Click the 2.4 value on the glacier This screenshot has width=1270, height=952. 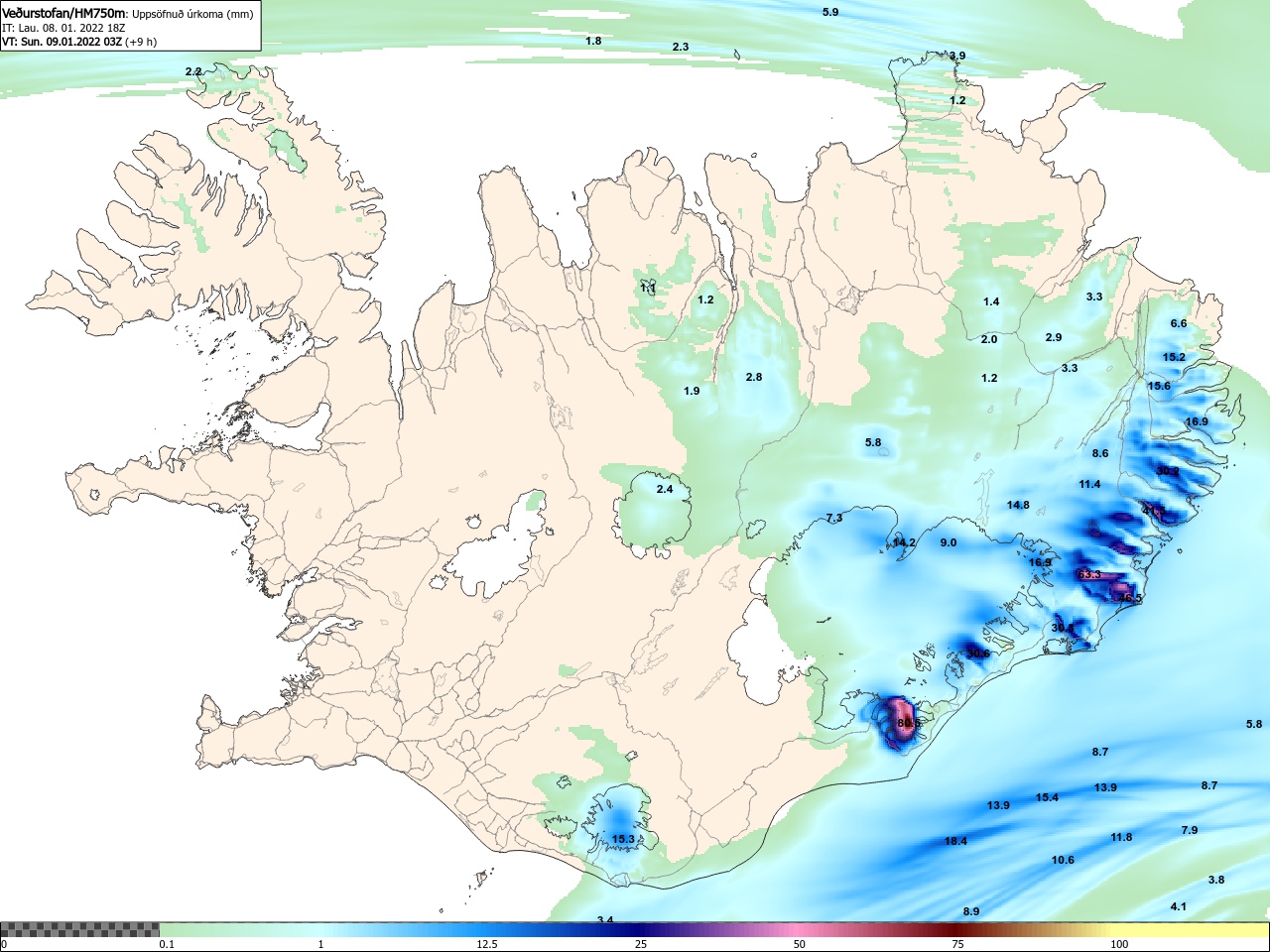coord(665,489)
